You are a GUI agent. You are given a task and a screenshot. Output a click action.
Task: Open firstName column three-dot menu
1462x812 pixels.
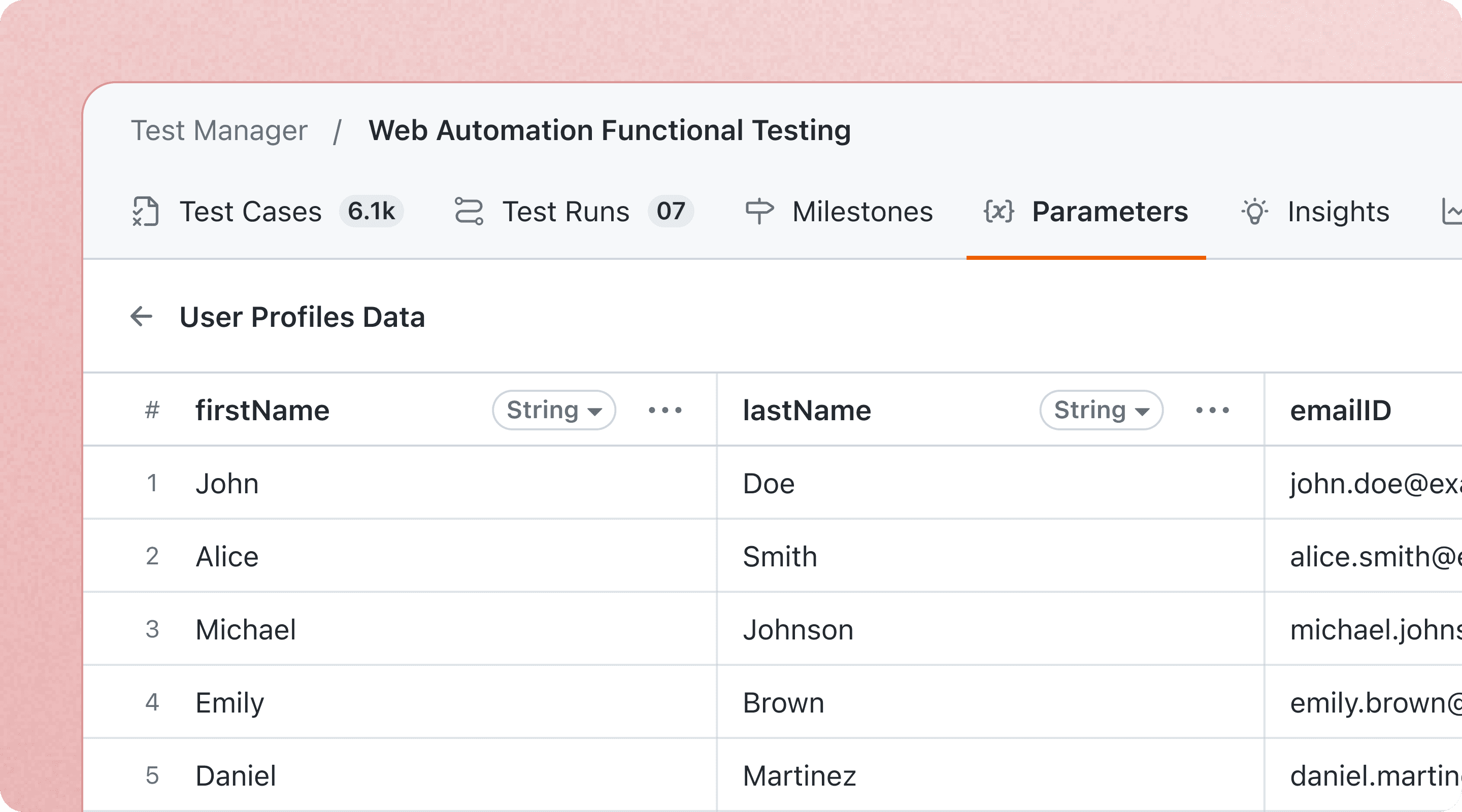(x=665, y=410)
